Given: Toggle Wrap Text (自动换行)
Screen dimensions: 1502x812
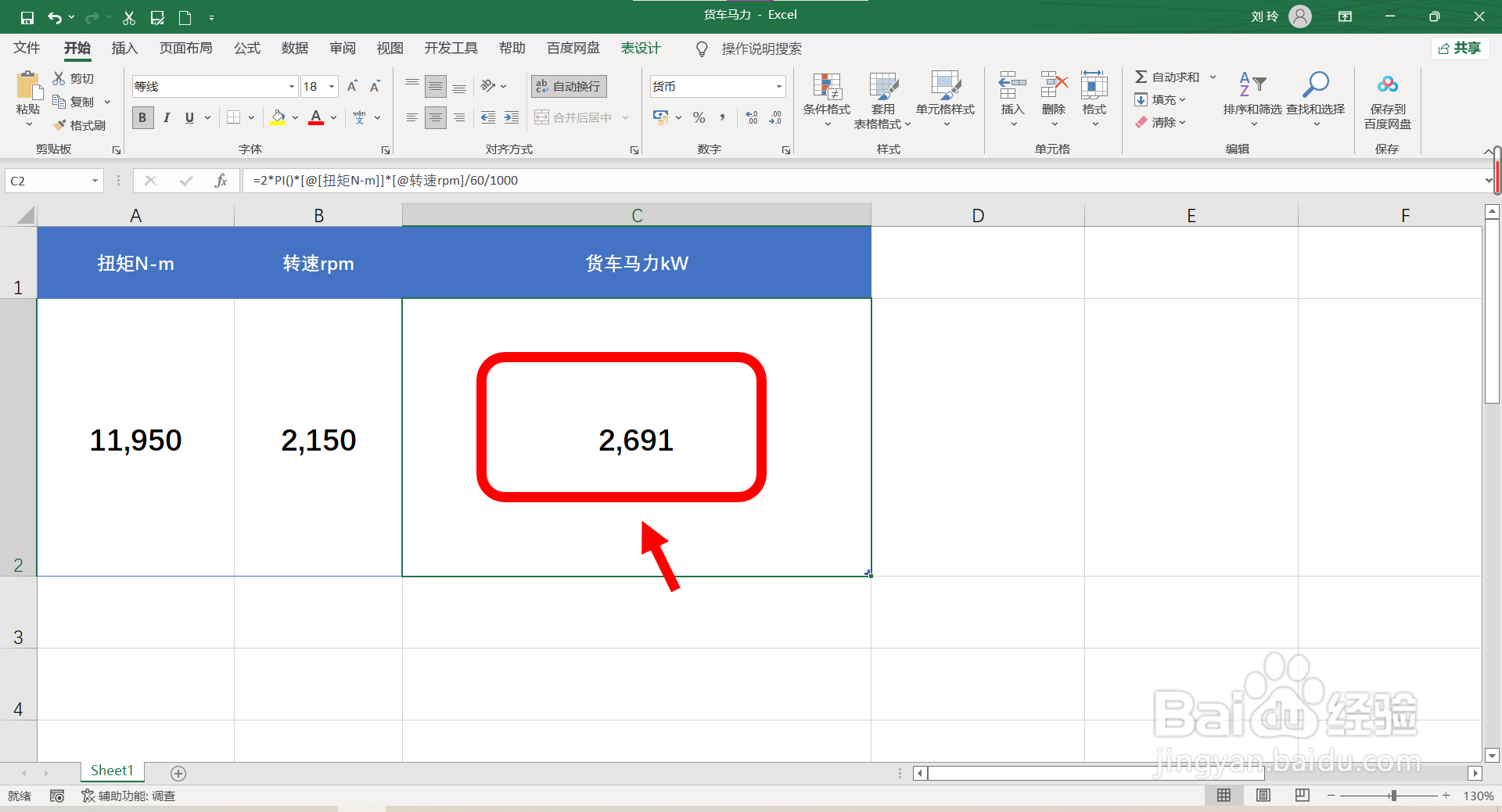Looking at the screenshot, I should tap(570, 86).
